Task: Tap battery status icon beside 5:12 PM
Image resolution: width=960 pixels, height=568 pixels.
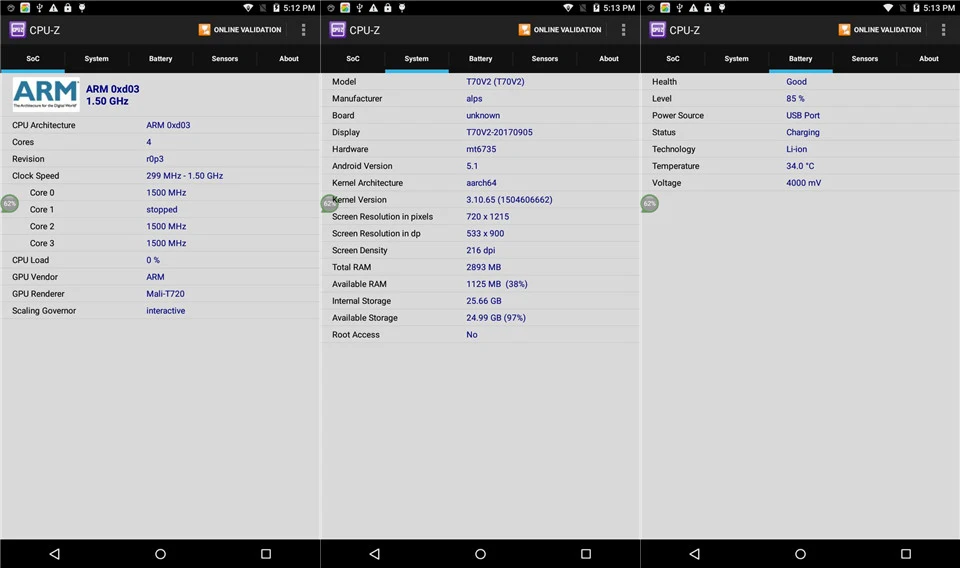Action: pos(276,8)
